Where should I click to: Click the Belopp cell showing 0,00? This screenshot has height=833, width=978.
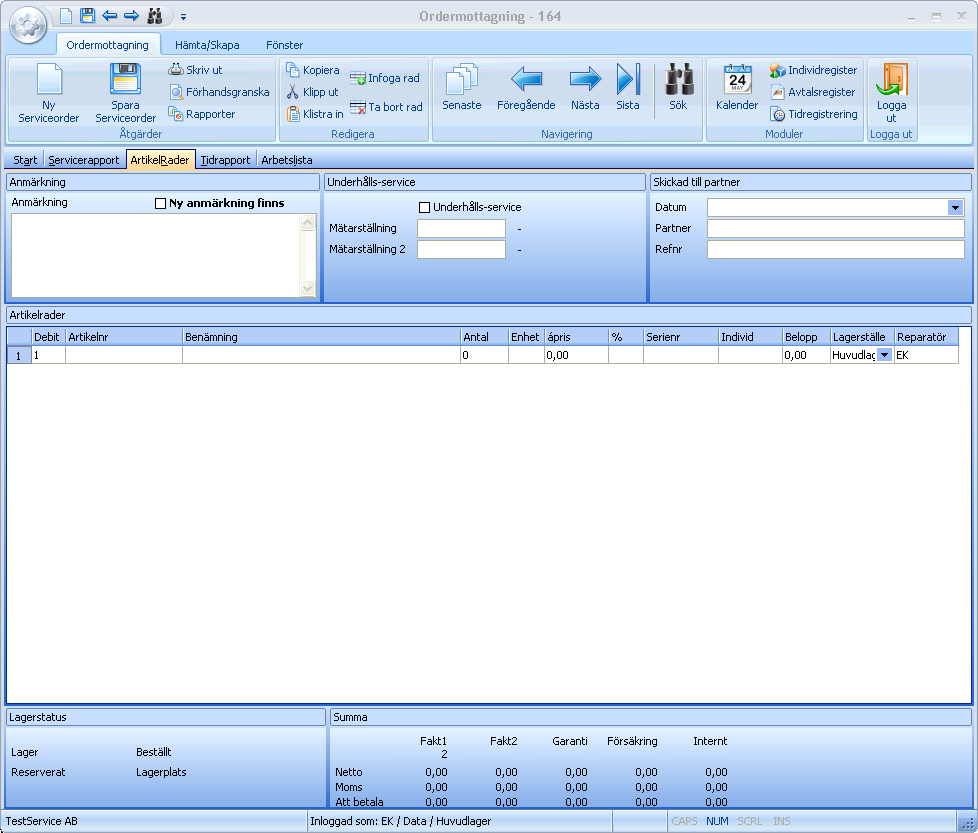(806, 355)
